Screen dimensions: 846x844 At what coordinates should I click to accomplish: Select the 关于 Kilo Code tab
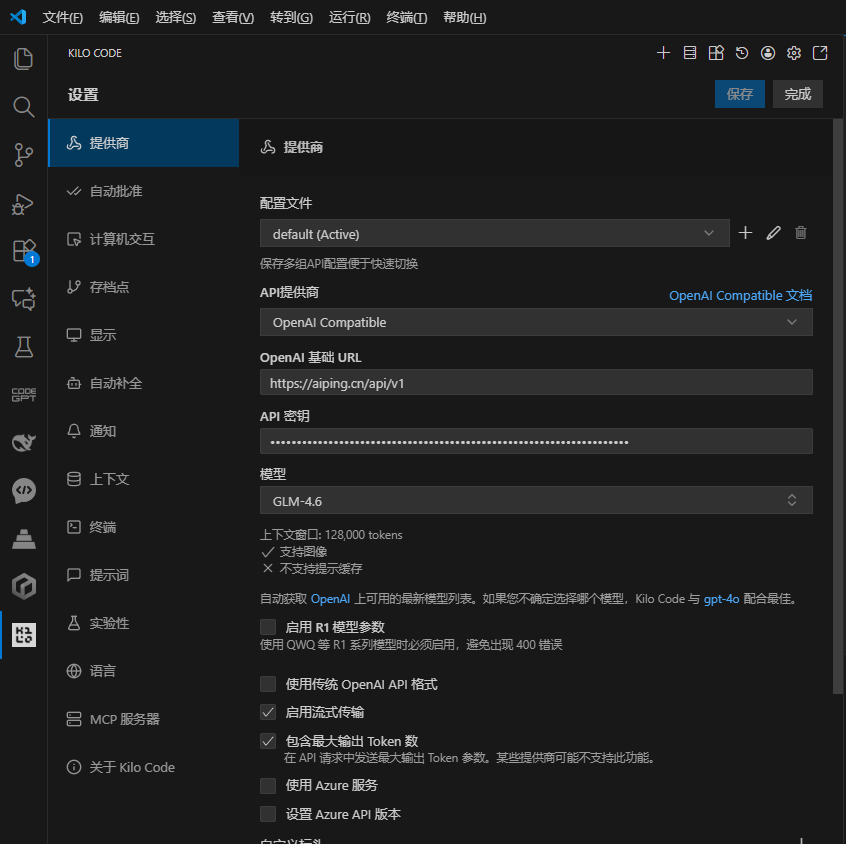click(x=144, y=767)
